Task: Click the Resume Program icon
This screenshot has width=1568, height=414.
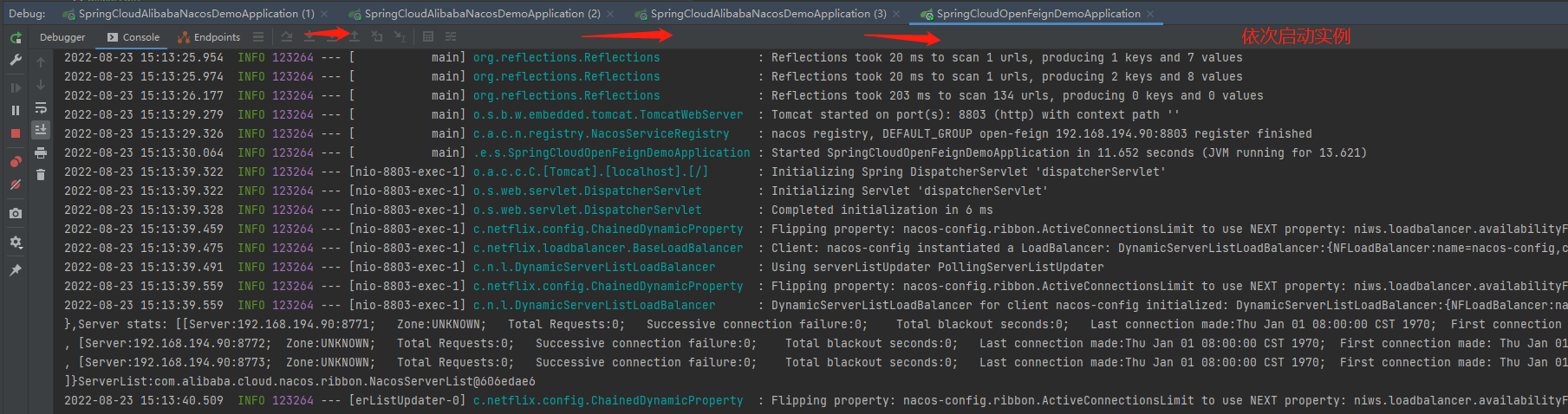Action: pos(16,87)
